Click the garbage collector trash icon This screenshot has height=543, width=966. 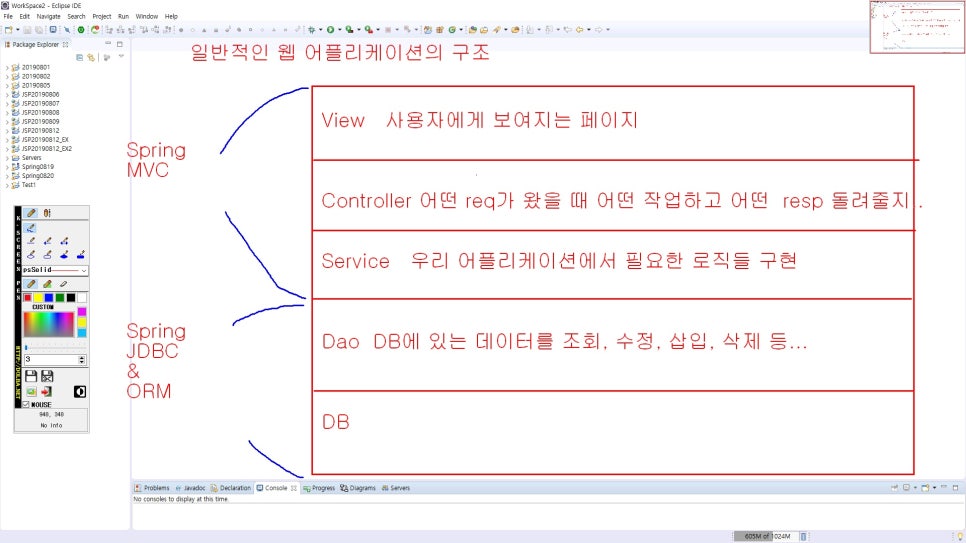[x=803, y=536]
